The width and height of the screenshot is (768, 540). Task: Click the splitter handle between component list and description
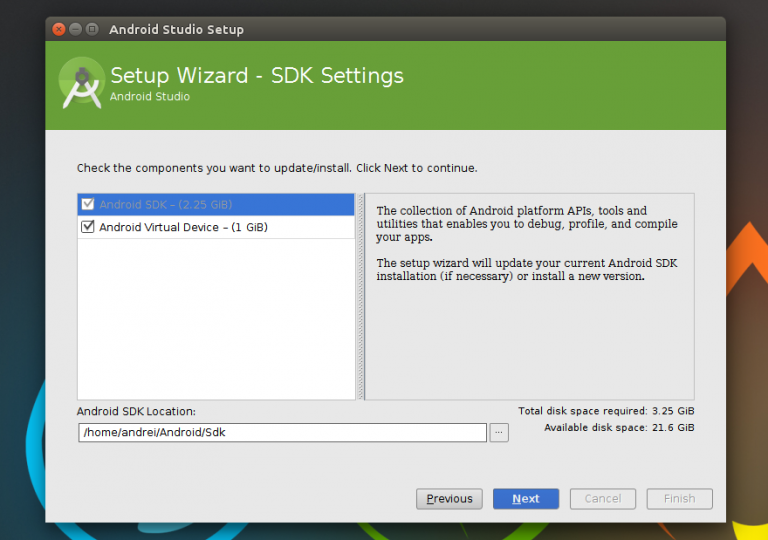pyautogui.click(x=360, y=296)
